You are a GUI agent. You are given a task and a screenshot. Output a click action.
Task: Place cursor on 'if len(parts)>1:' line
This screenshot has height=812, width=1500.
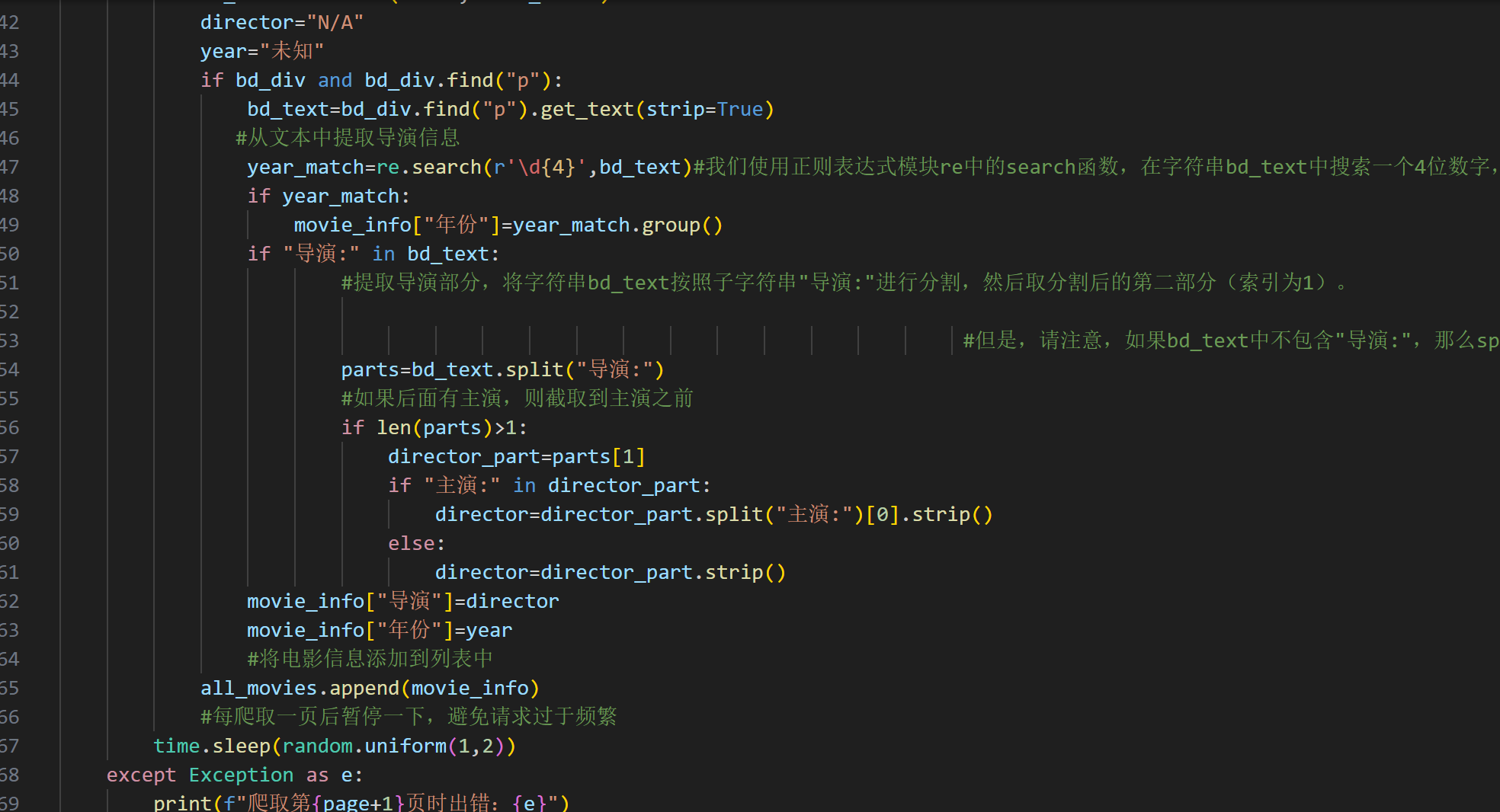pyautogui.click(x=434, y=428)
